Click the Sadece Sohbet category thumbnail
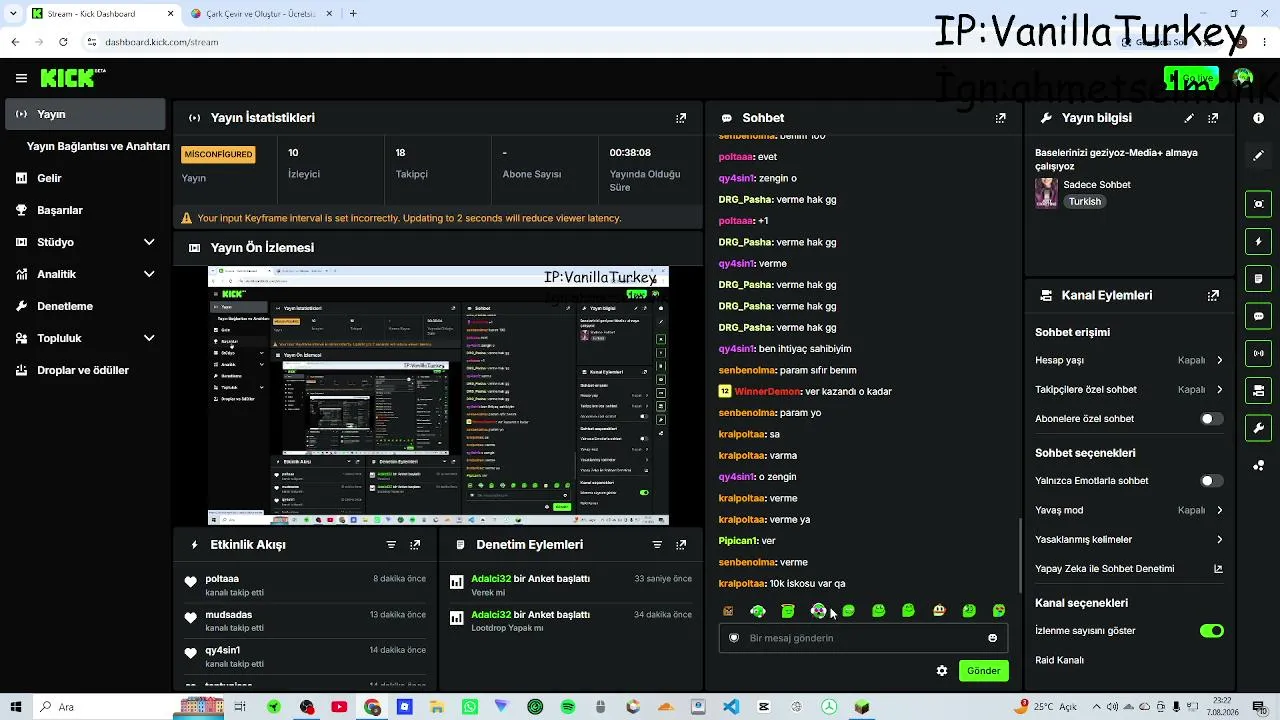The width and height of the screenshot is (1280, 720). [1046, 193]
